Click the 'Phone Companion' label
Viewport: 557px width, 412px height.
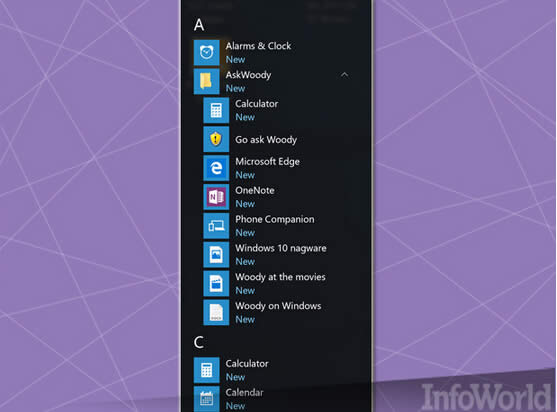(275, 219)
